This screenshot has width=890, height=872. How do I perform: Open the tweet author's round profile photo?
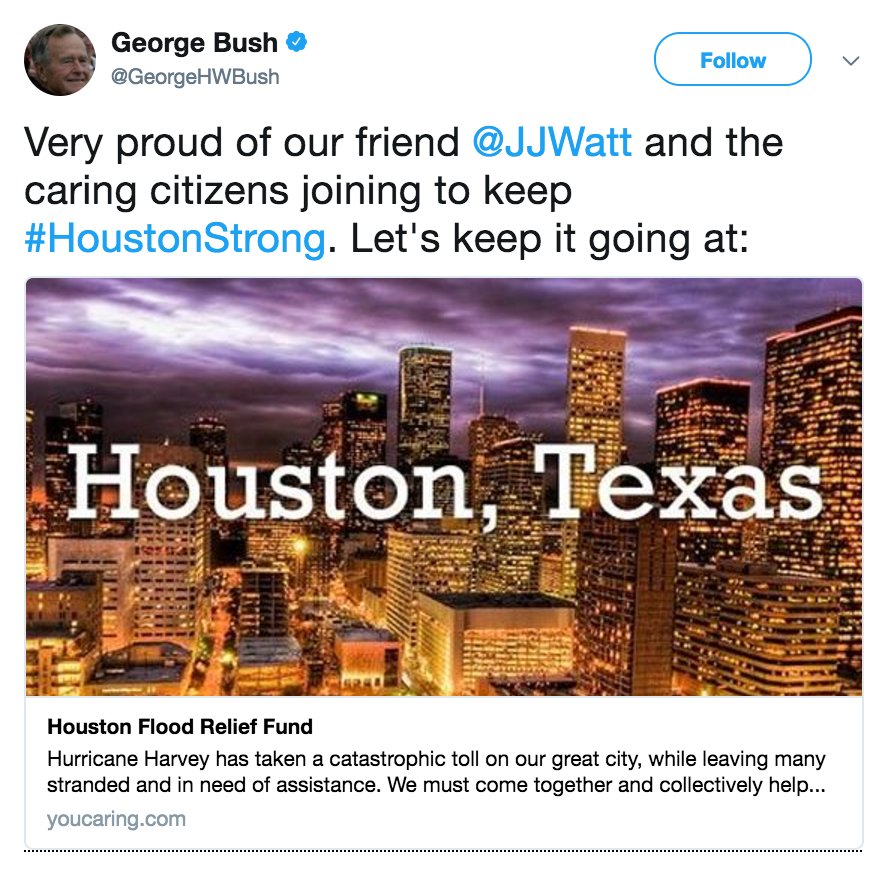(60, 60)
